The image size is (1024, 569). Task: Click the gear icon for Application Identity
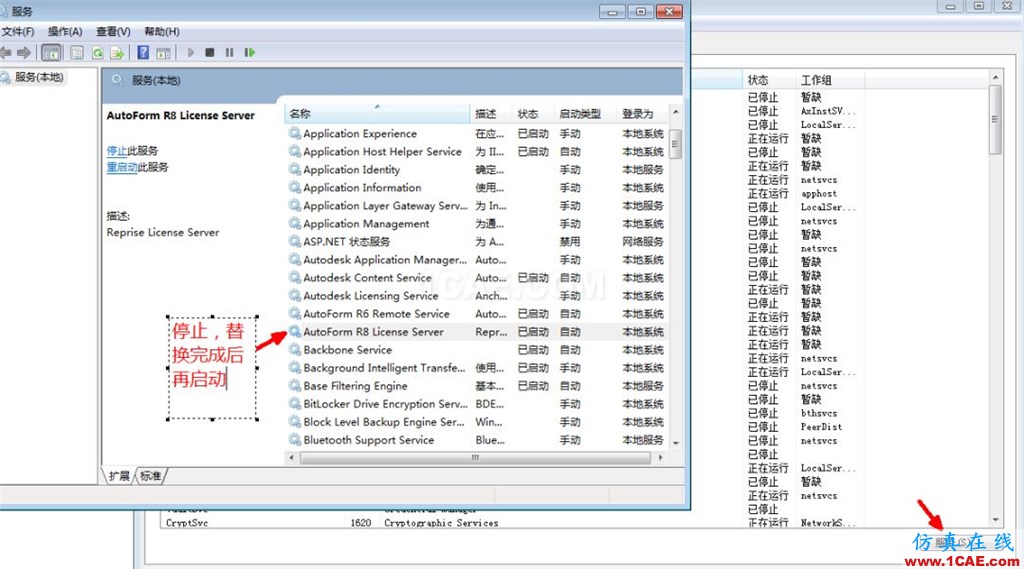(295, 169)
